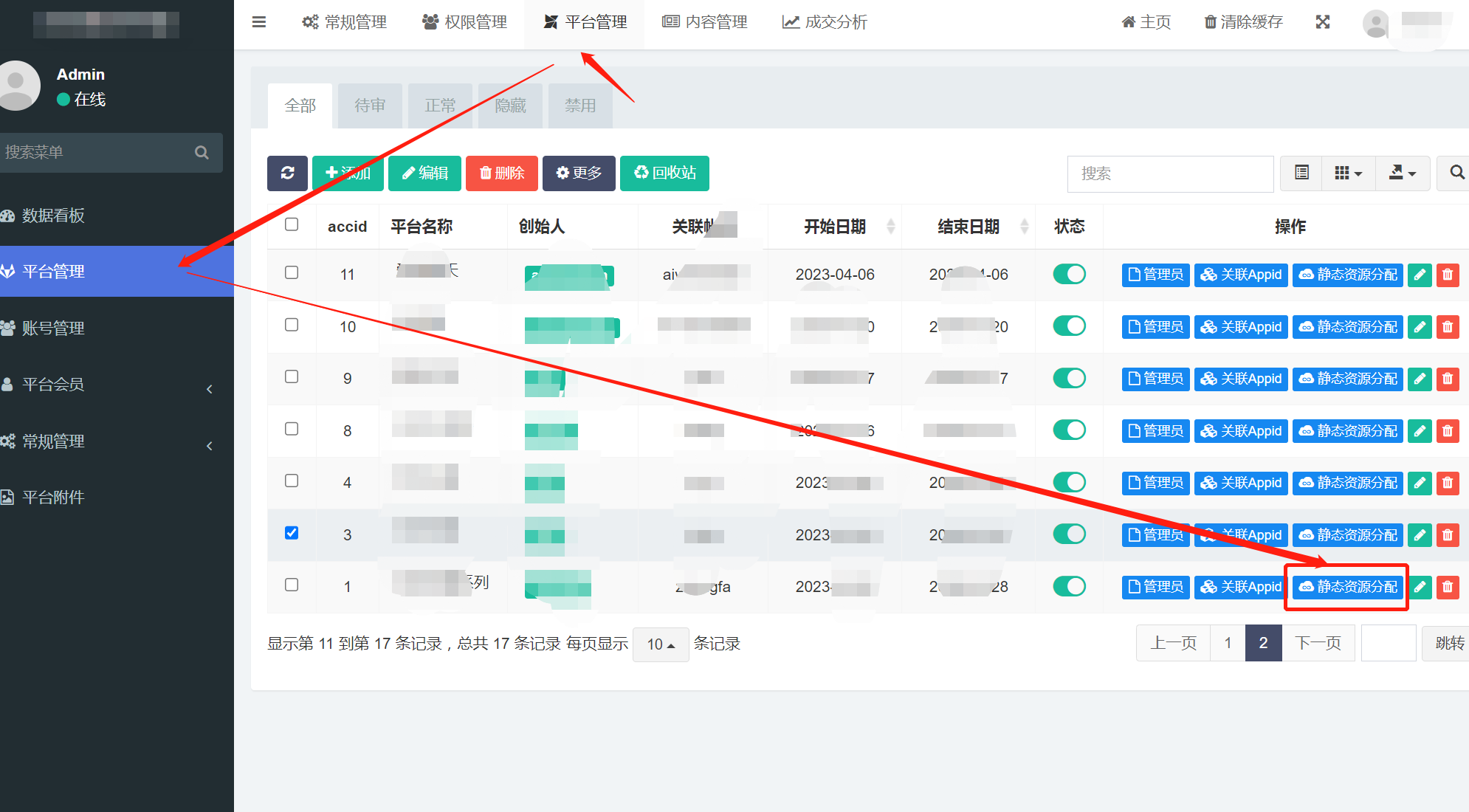
Task: Toggle the table card view icon
Action: point(1301,173)
